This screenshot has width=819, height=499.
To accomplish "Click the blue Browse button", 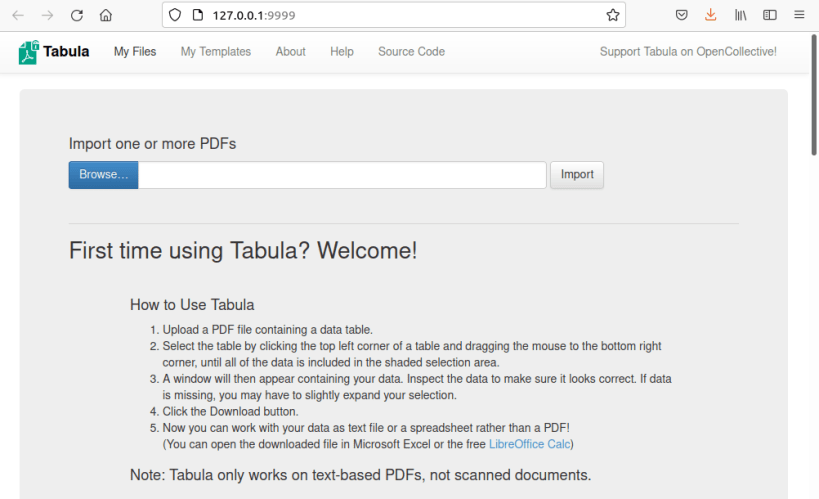I will click(x=103, y=175).
